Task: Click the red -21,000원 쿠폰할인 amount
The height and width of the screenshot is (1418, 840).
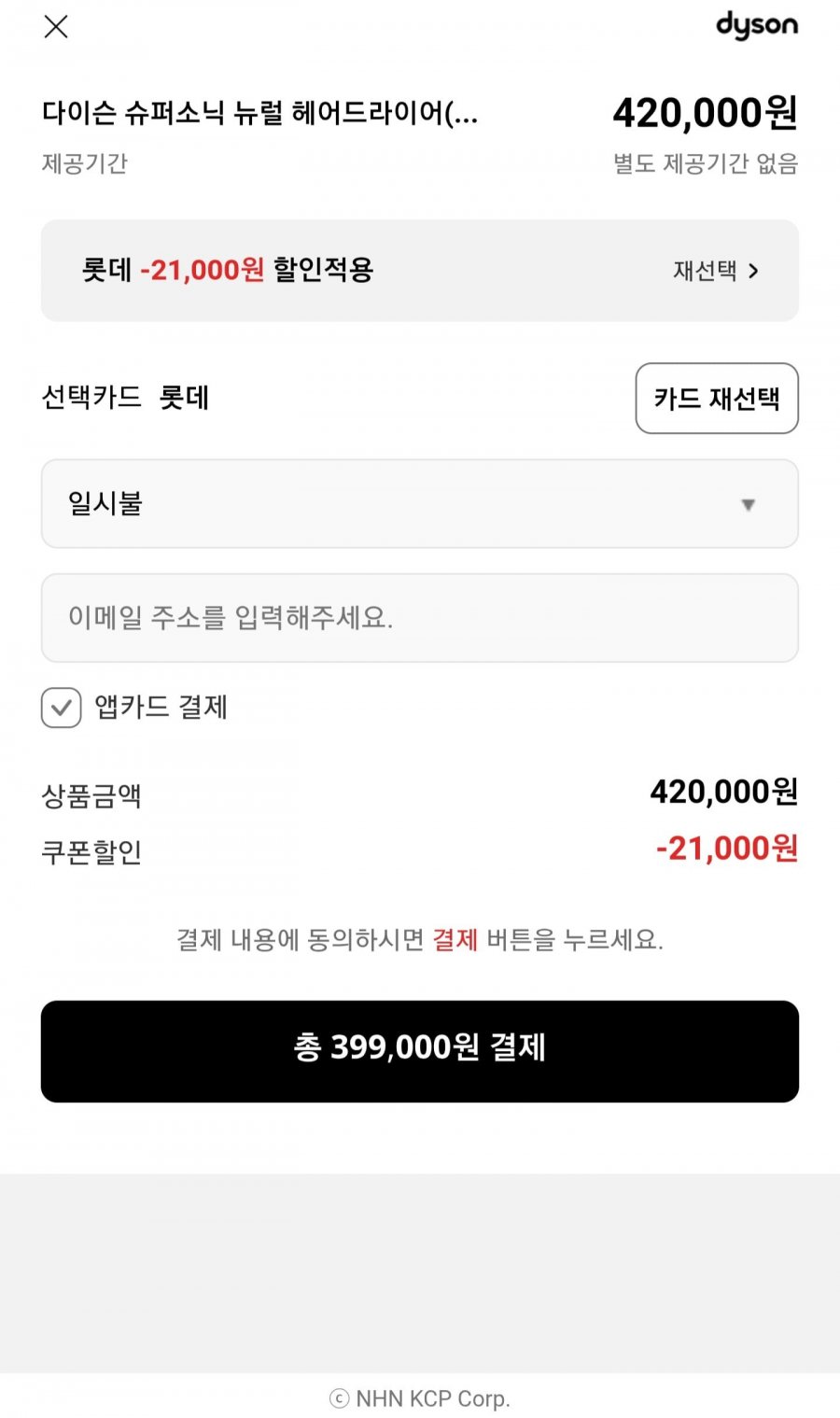Action: (726, 849)
